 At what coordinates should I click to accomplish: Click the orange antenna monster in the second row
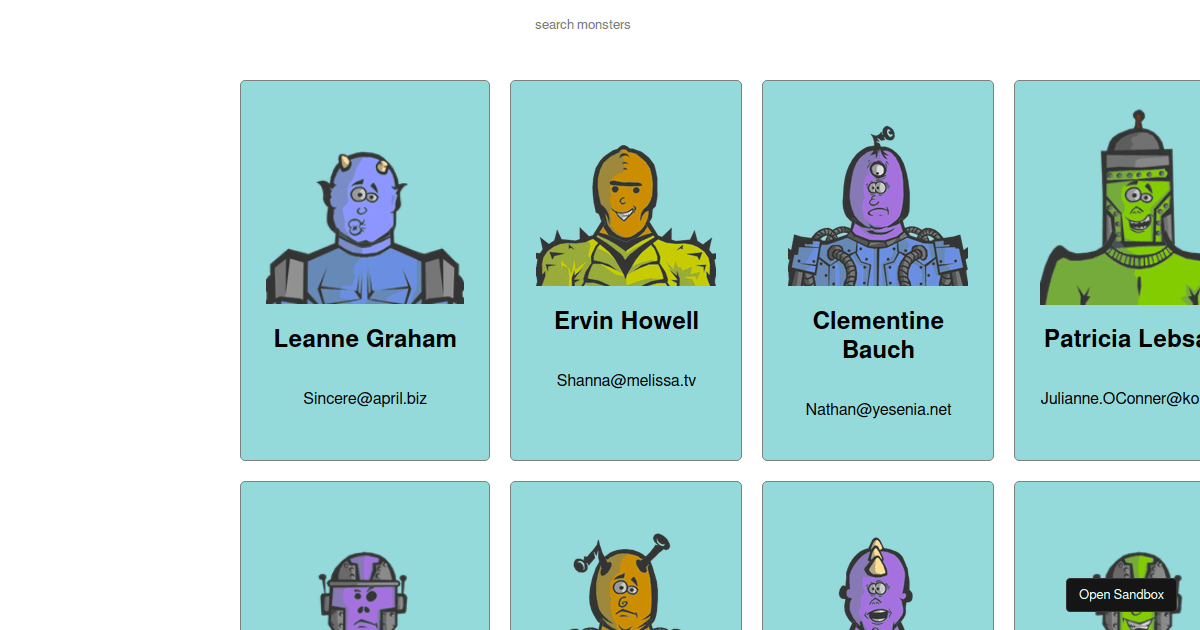coord(625,590)
